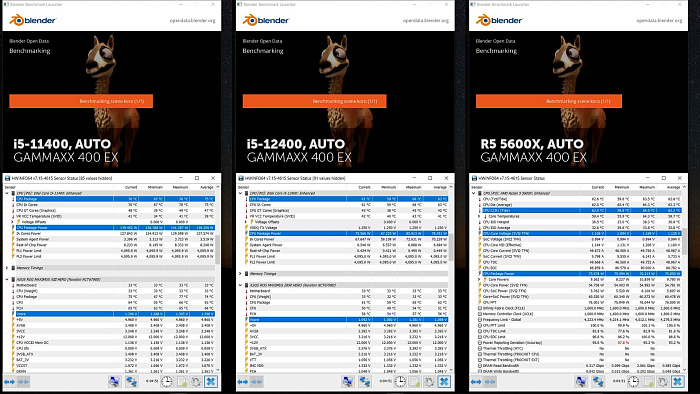Click the blue X close icon in i5-12400 HWiNFO toolbar
The height and width of the screenshot is (394, 700).
click(x=444, y=382)
